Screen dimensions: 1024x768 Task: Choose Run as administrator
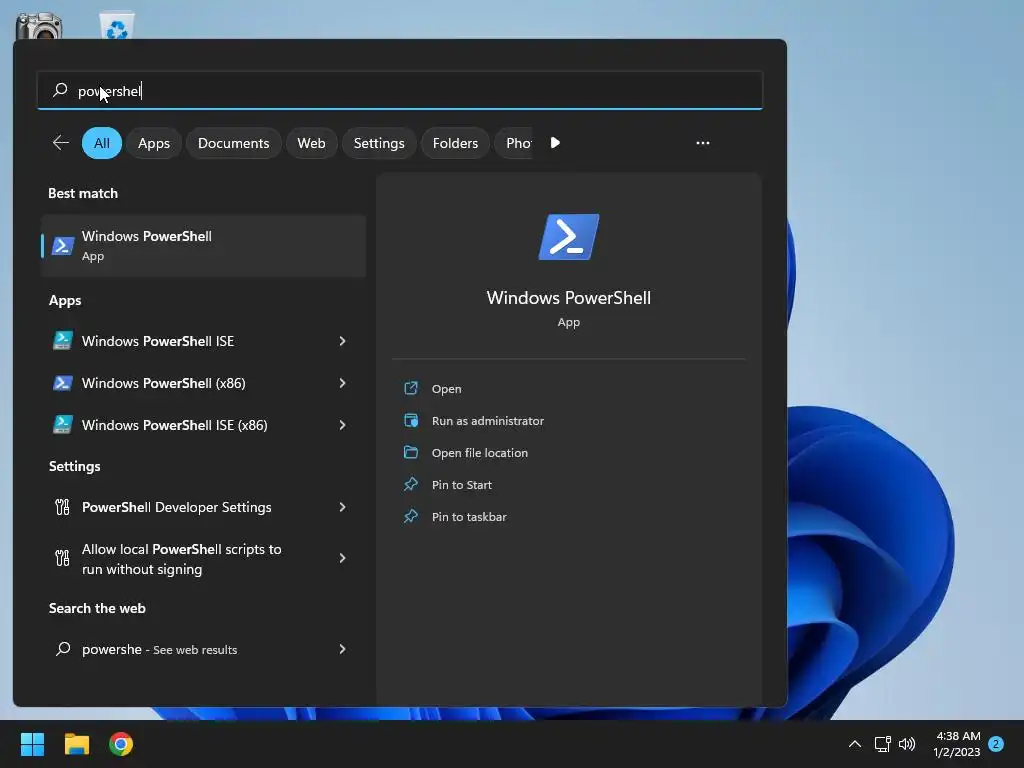click(x=487, y=421)
